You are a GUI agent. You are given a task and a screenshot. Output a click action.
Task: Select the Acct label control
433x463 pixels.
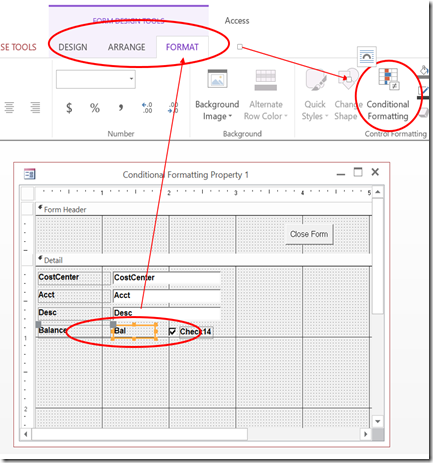pyautogui.click(x=74, y=295)
